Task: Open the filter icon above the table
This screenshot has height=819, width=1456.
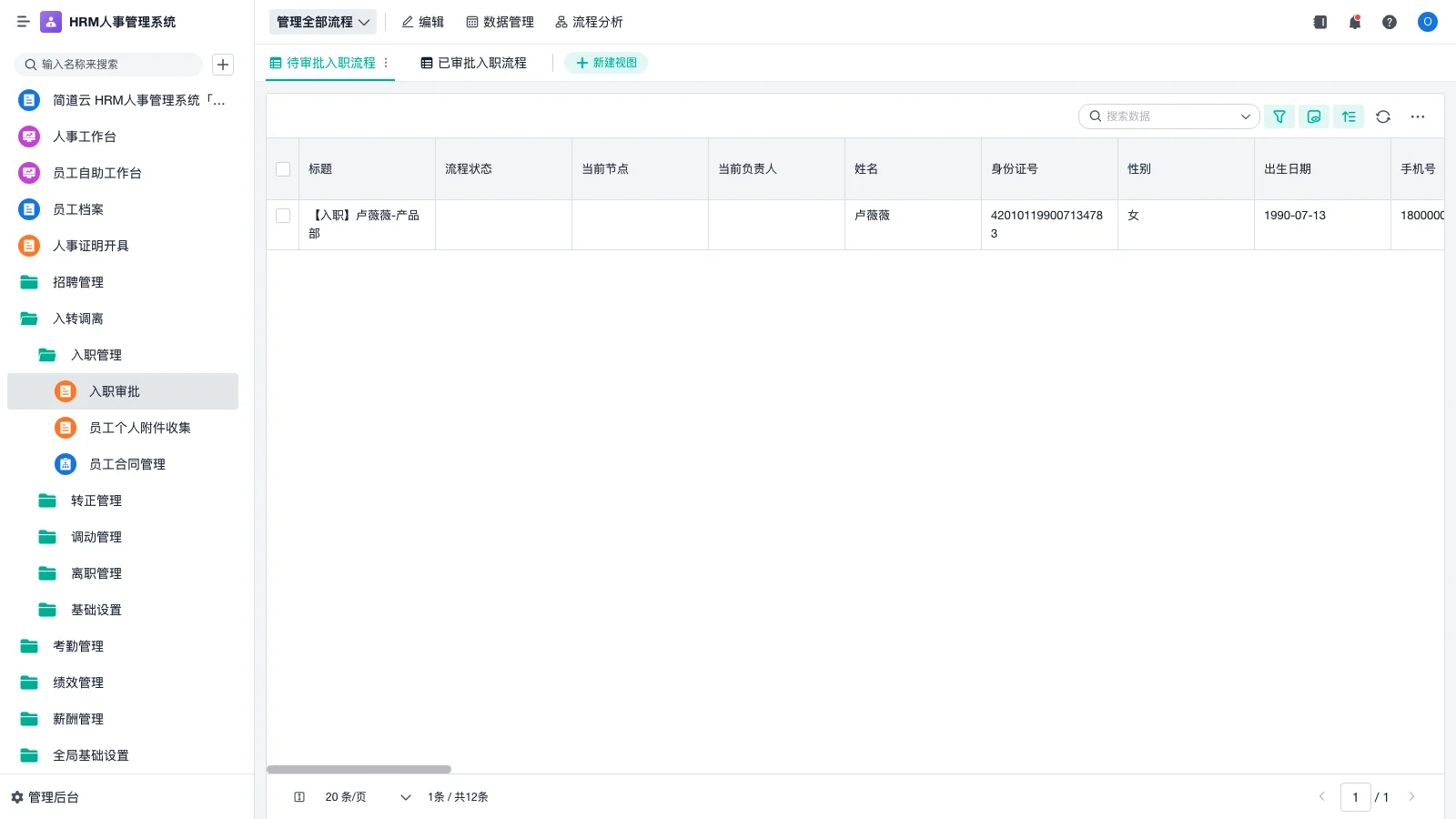Action: point(1279,116)
